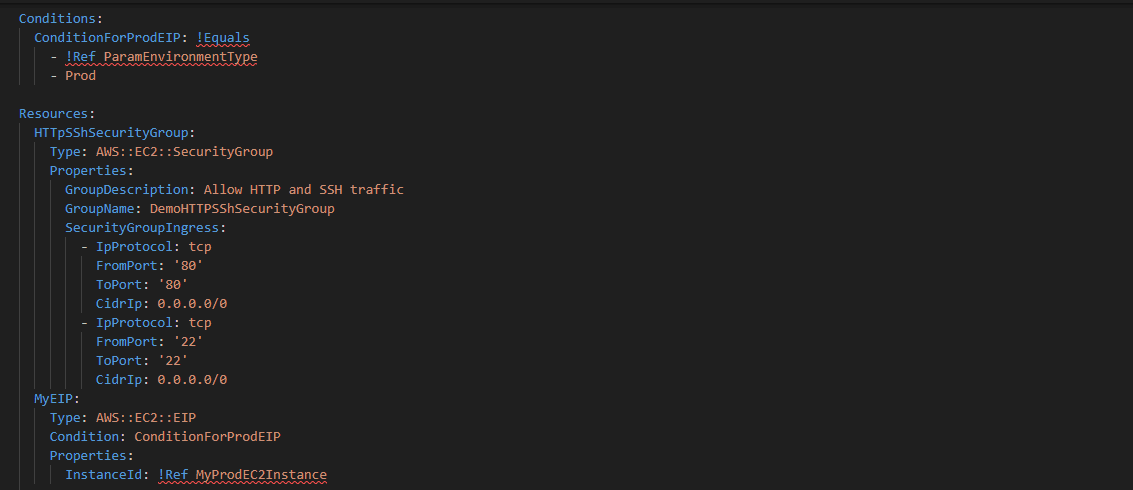Click the ToPort value '22'
1133x490 pixels.
(x=172, y=360)
